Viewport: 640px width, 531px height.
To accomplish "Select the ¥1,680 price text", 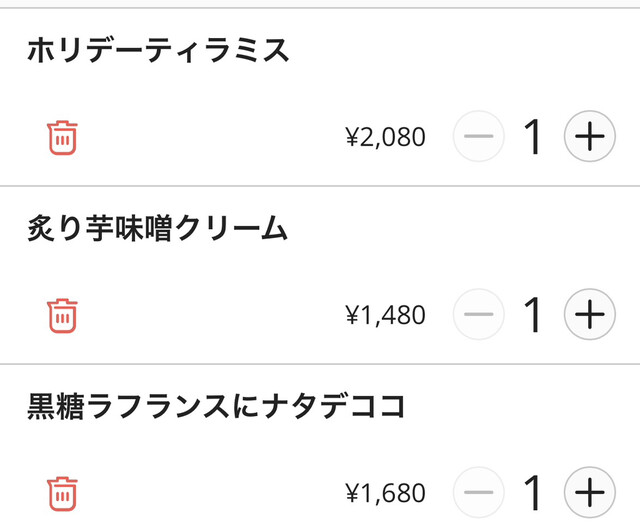I will pos(385,494).
